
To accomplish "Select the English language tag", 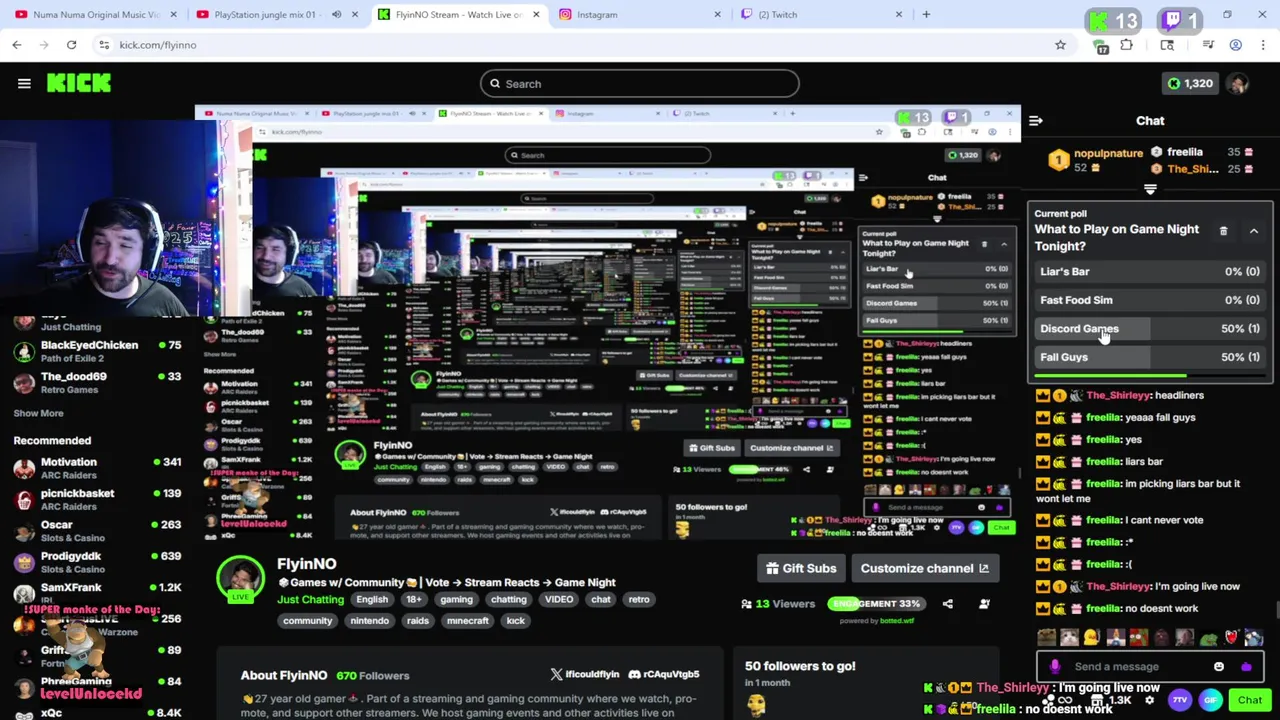I will [x=372, y=600].
